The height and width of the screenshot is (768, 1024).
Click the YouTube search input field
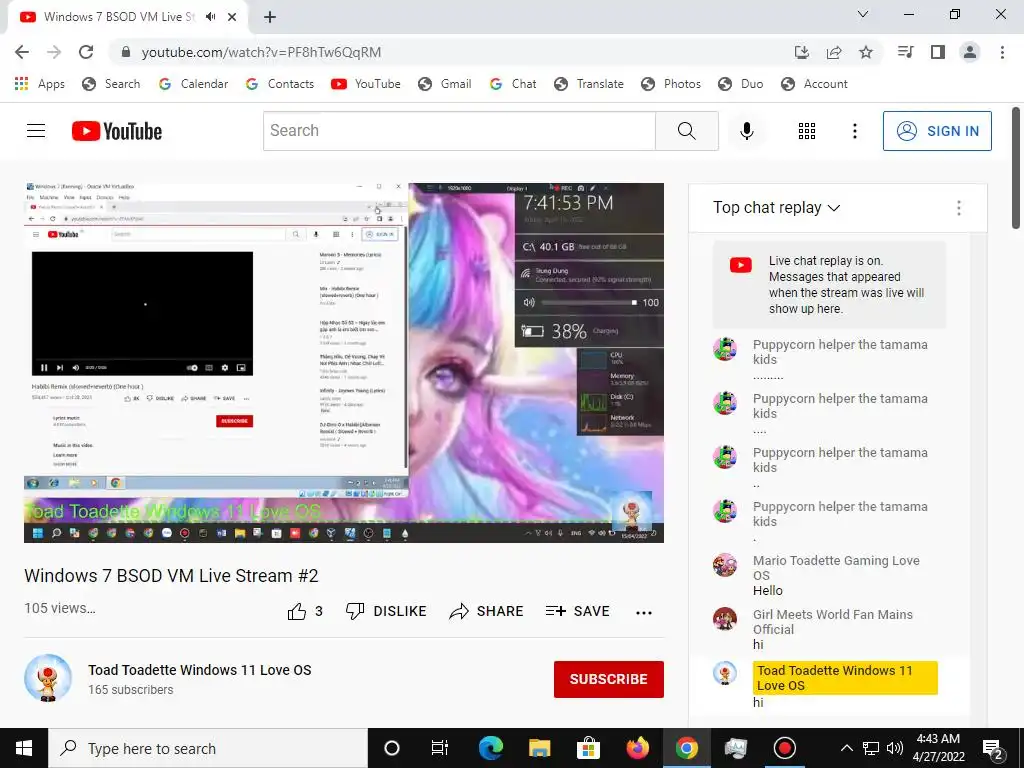coord(459,131)
